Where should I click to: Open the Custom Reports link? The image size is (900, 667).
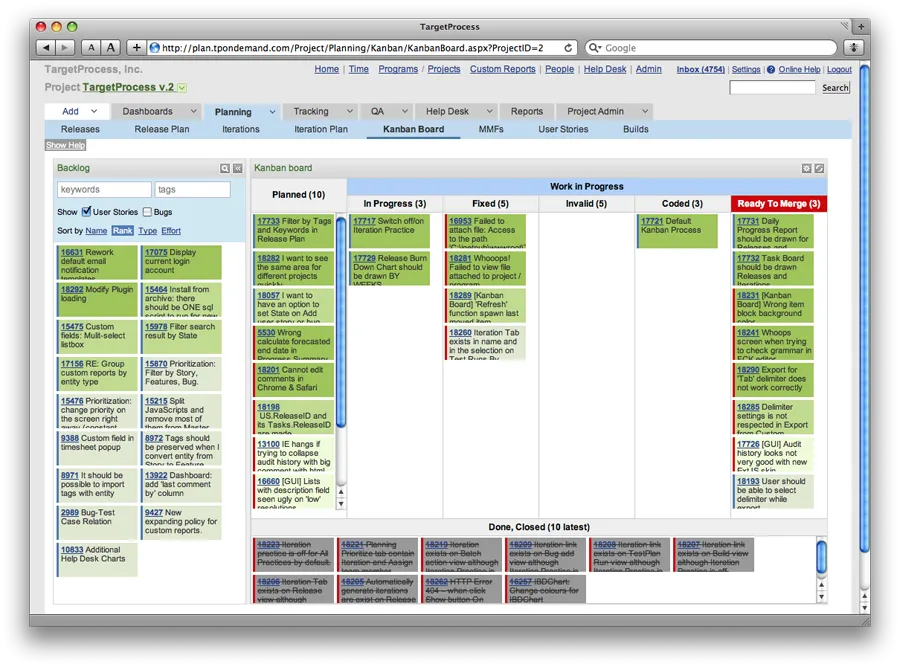pos(503,69)
